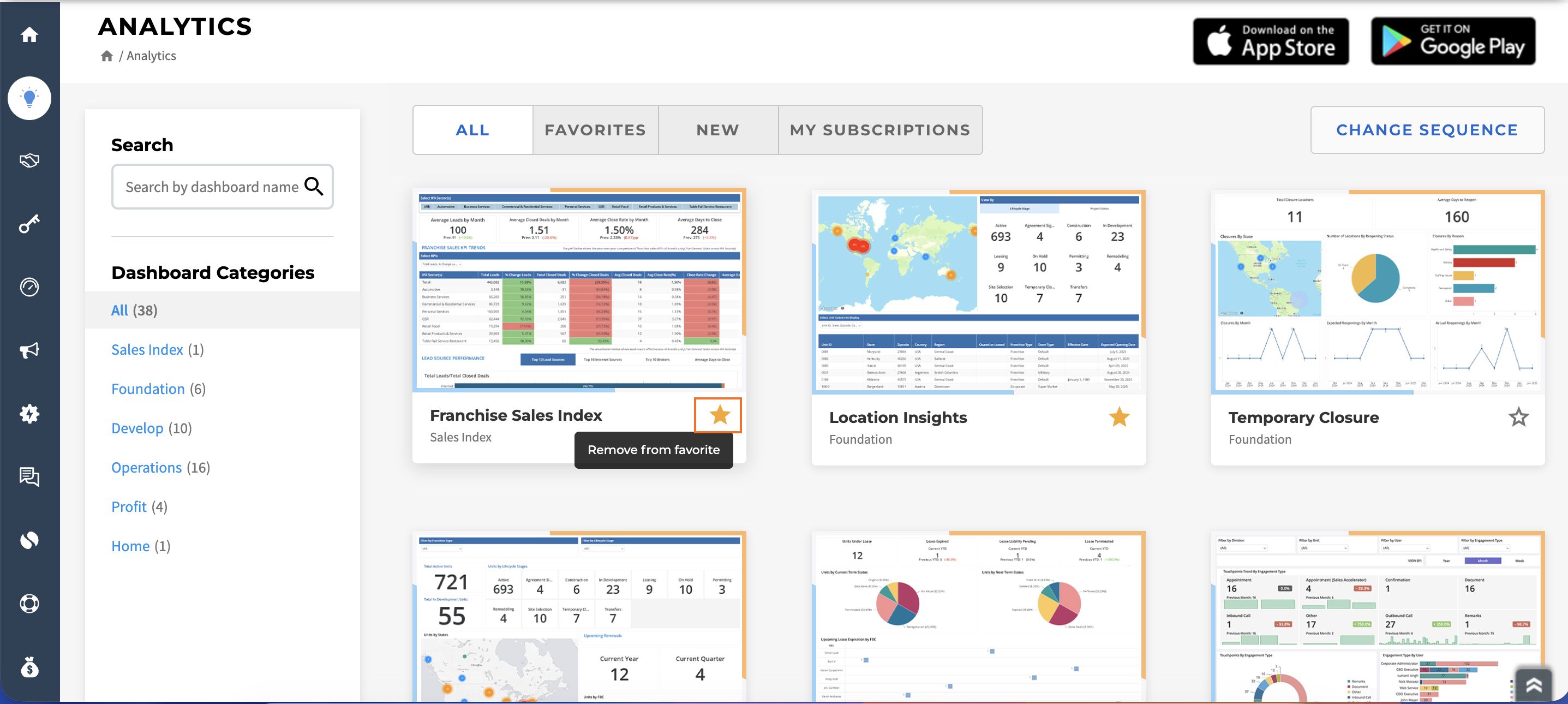The image size is (1568, 704).
Task: Click the Search by dashboard name field
Action: point(222,187)
